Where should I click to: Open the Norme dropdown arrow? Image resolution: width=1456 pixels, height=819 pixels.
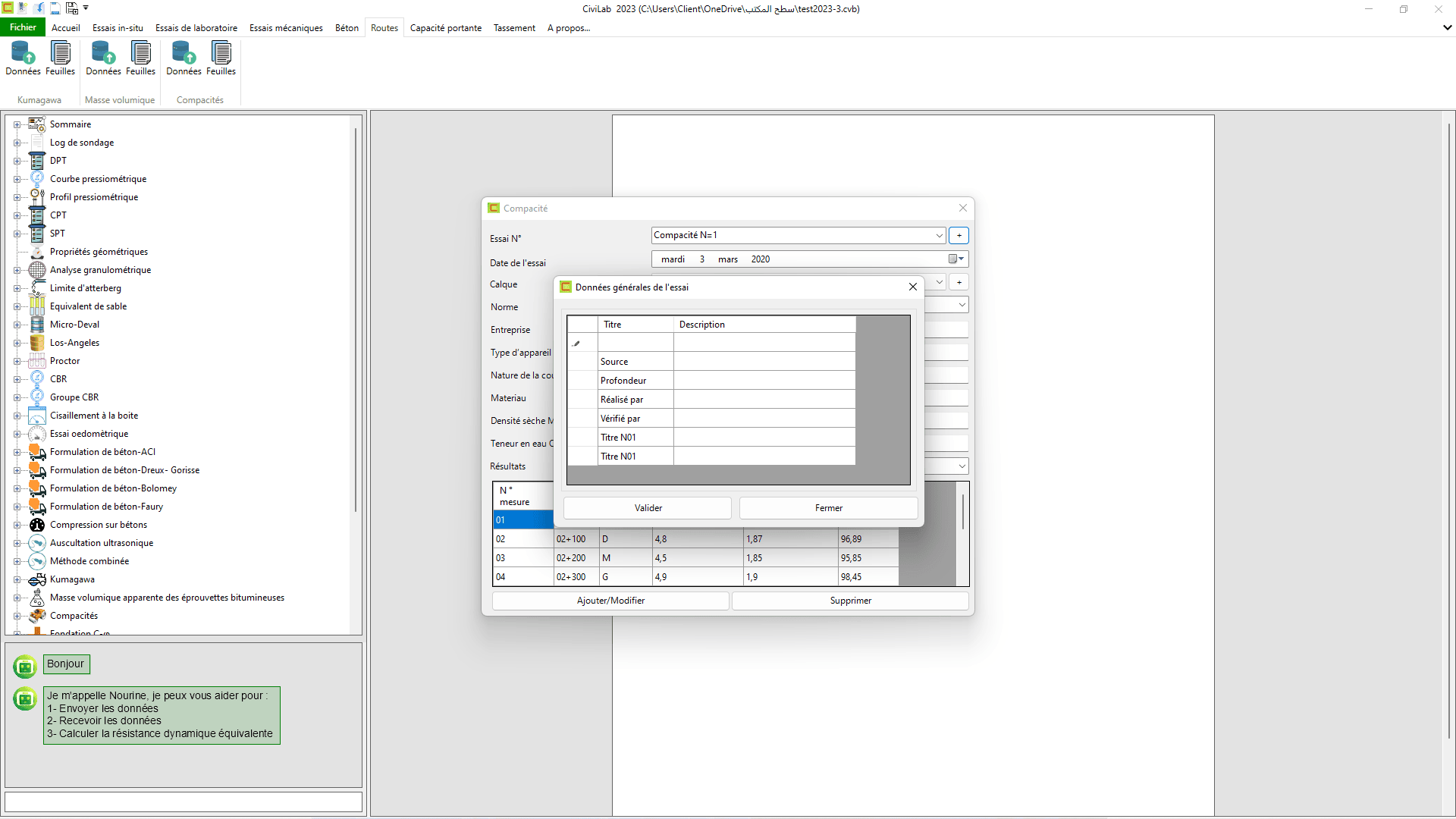(962, 305)
